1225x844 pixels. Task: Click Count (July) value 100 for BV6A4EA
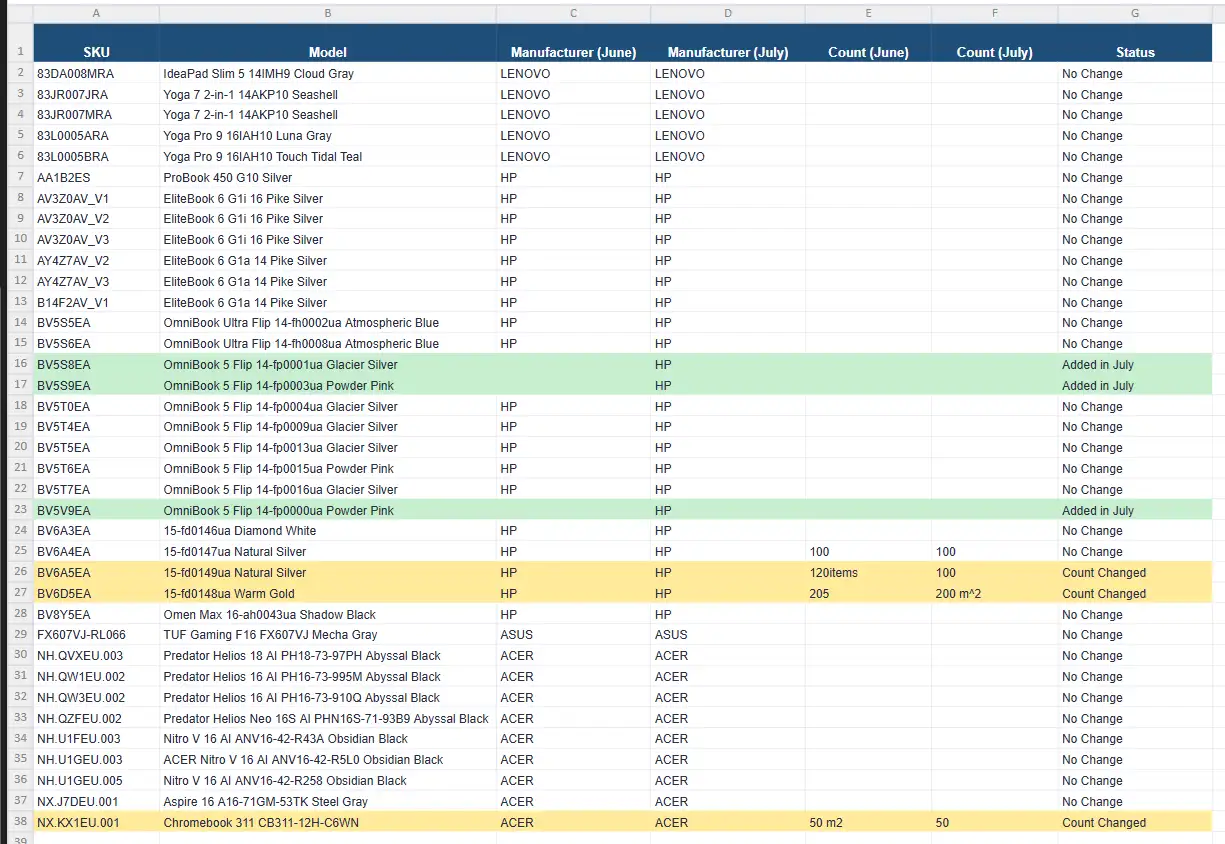click(995, 552)
